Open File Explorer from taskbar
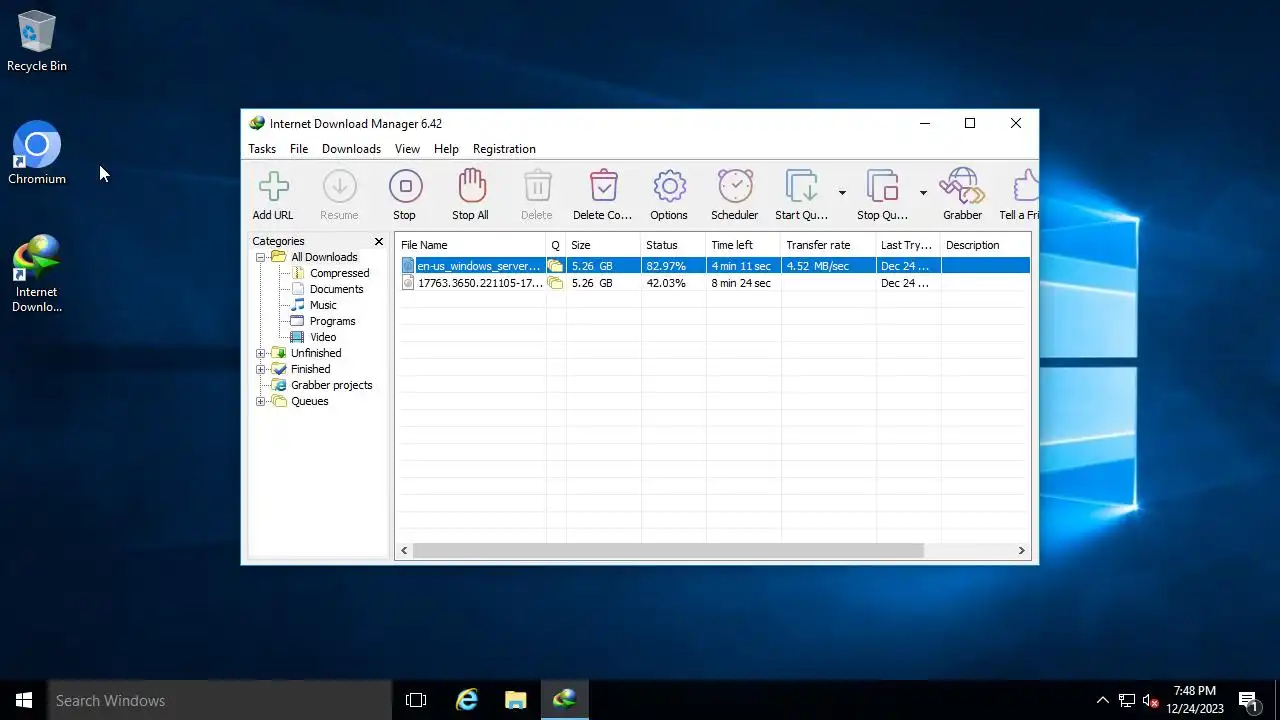 click(x=515, y=700)
